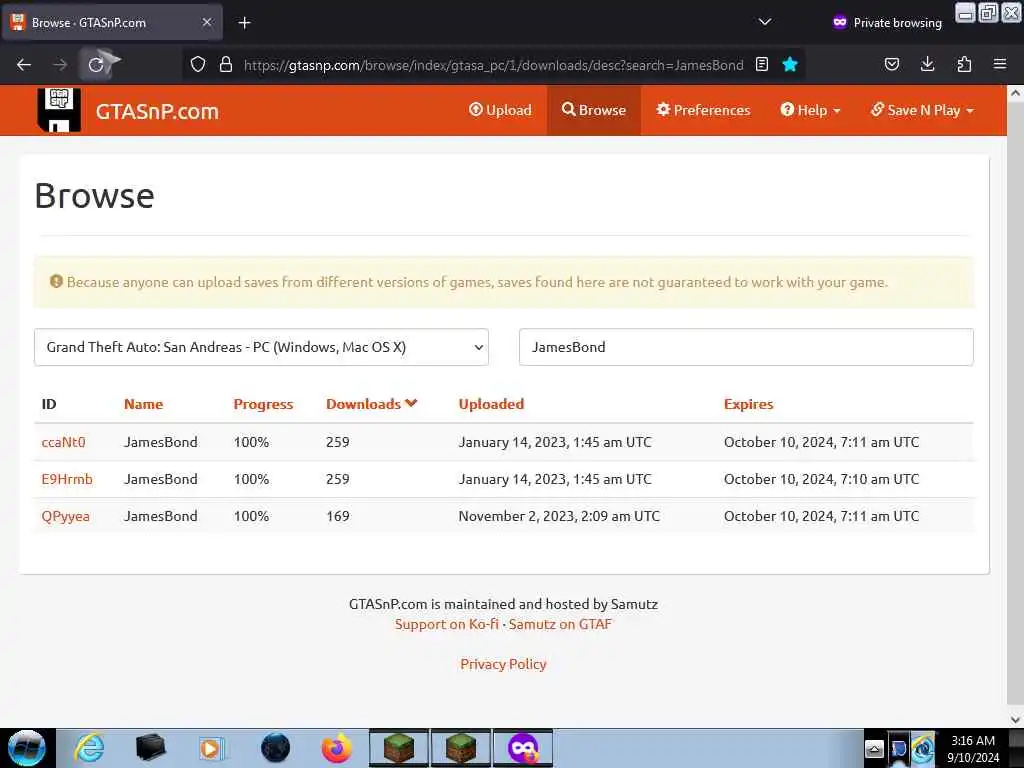This screenshot has width=1024, height=768.
Task: Open save file ccaNt0
Action: pyautogui.click(x=63, y=442)
